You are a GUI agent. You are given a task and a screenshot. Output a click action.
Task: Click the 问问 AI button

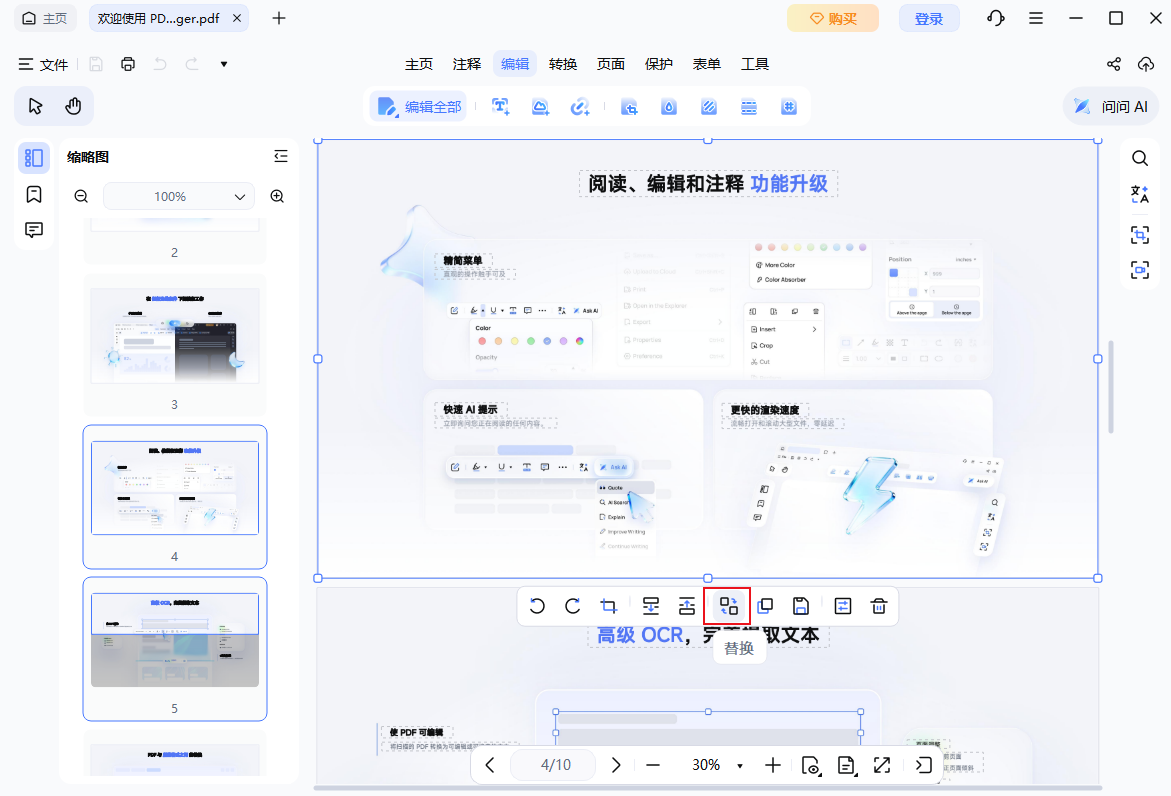click(x=1111, y=107)
